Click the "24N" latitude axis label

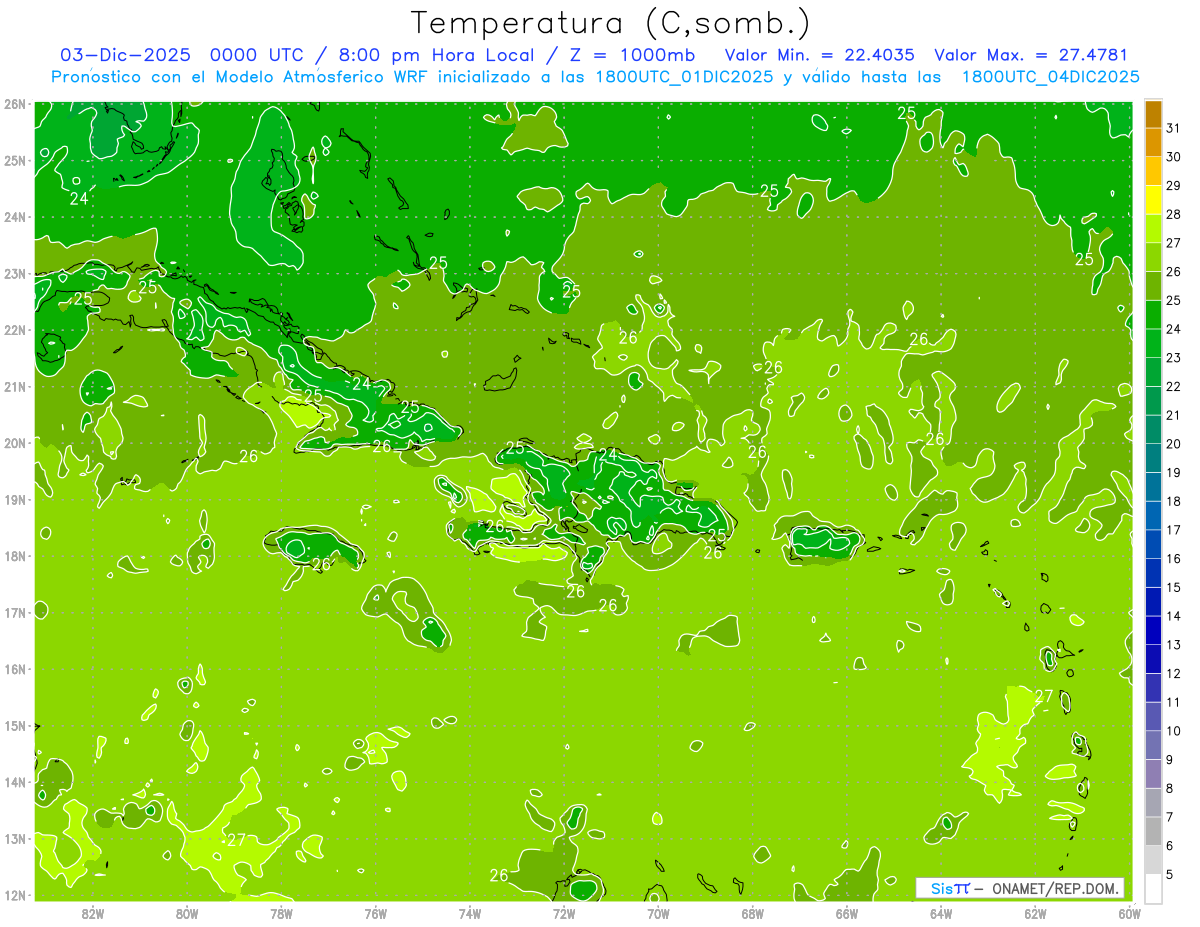click(15, 217)
